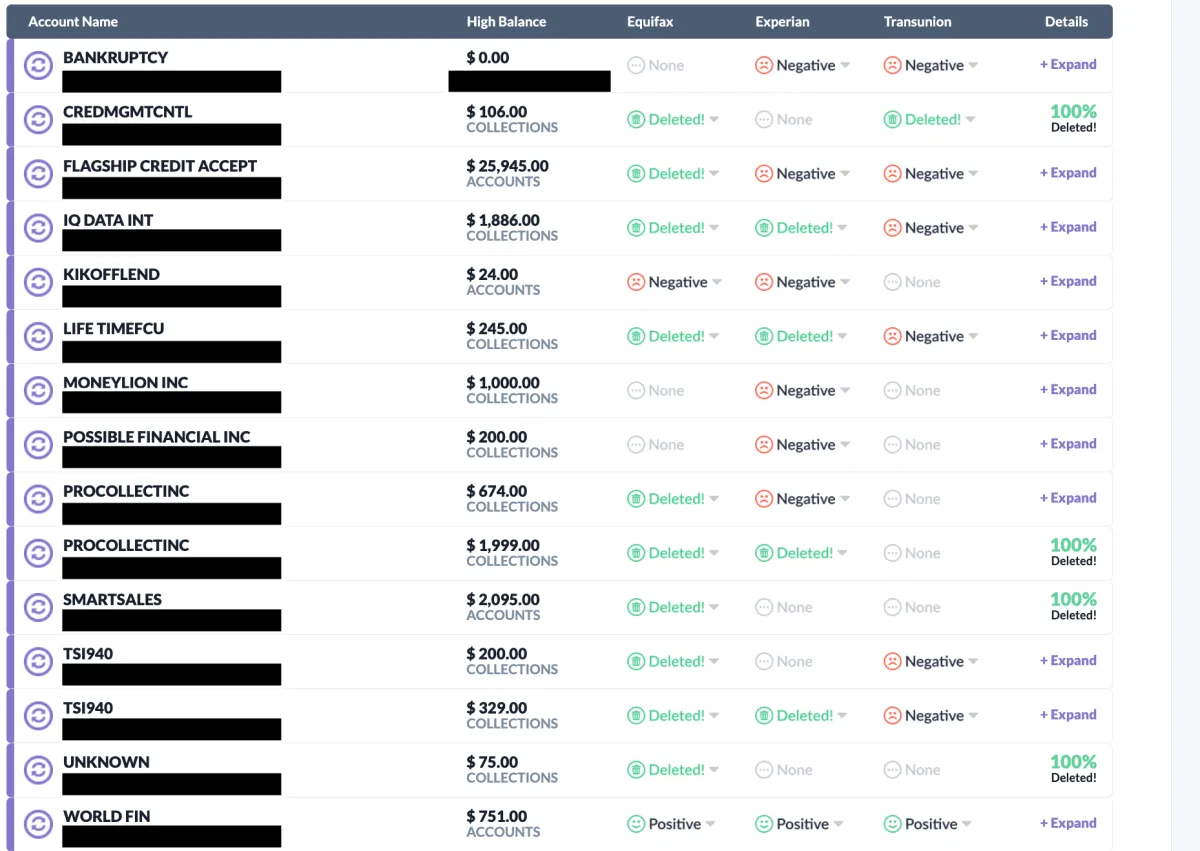Click the $ 329.00 high balance value
Viewport: 1200px width, 851px height.
496,708
